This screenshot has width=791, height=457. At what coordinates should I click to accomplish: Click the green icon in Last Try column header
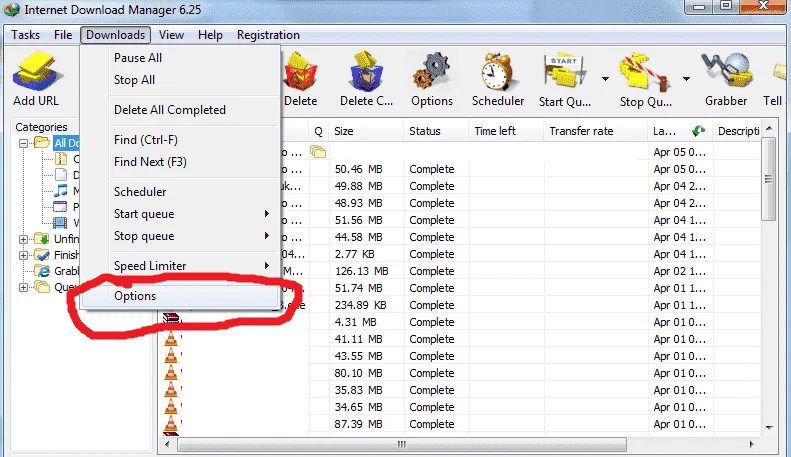pyautogui.click(x=699, y=131)
